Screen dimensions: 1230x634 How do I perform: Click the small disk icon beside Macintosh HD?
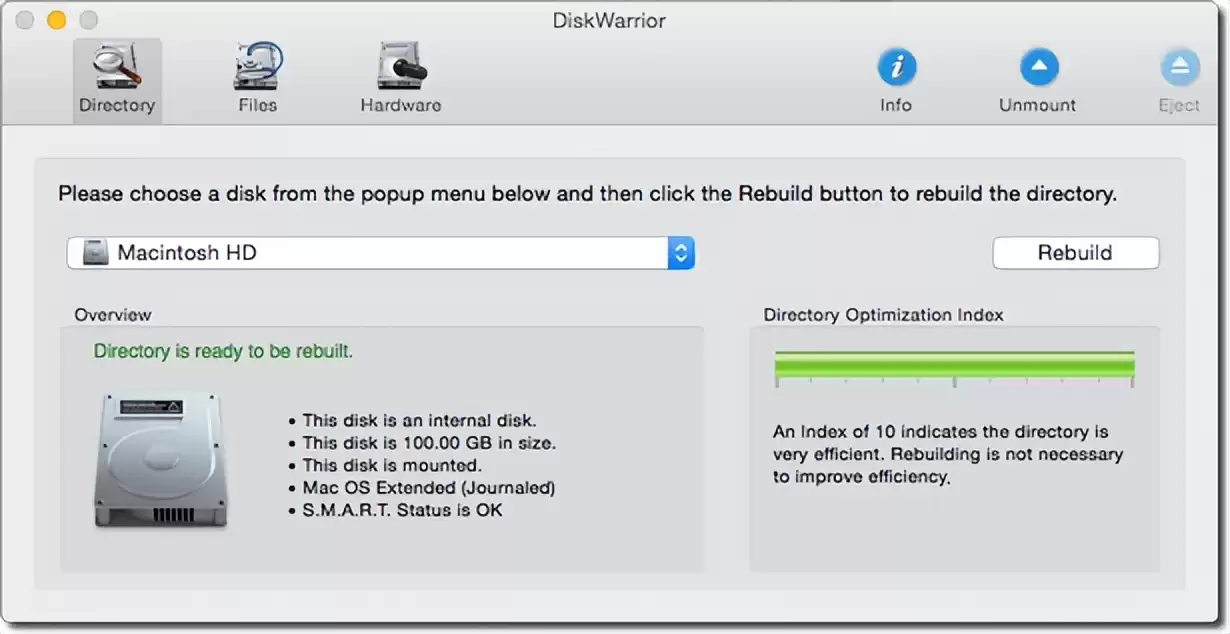[x=95, y=253]
